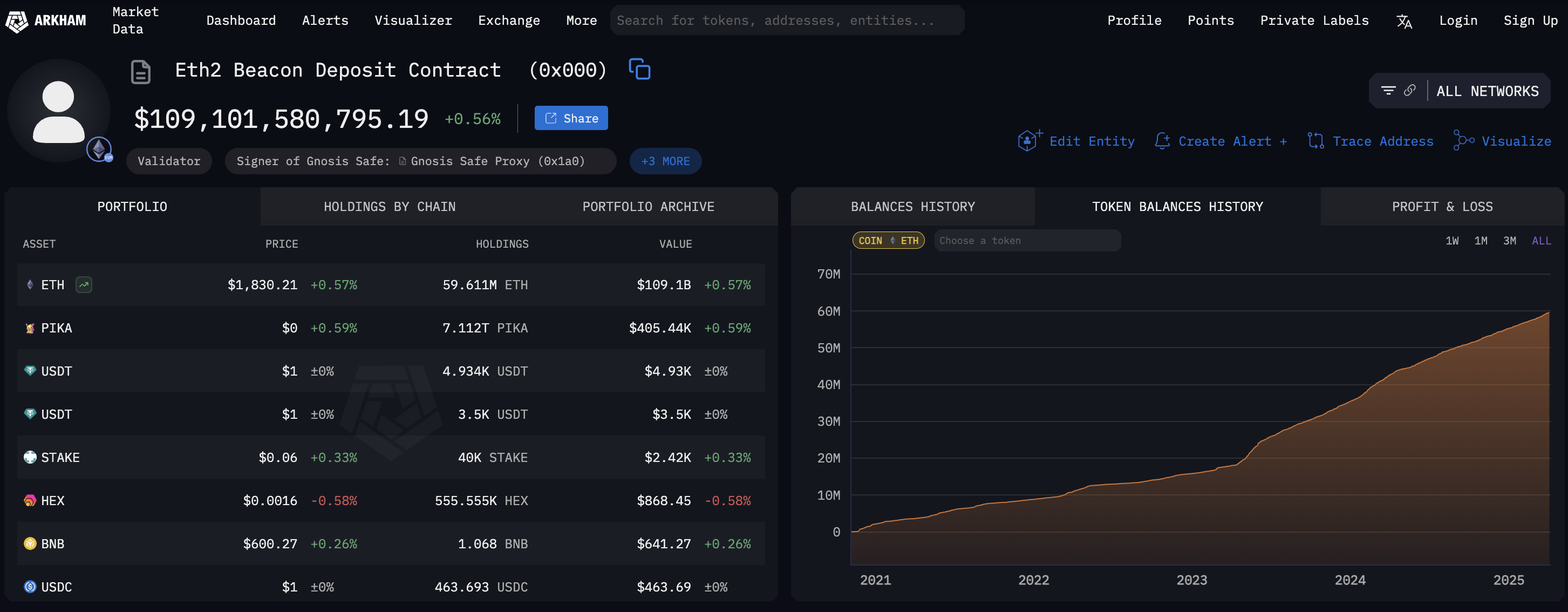Click the filter icon beside All Networks
The height and width of the screenshot is (612, 1568).
pyautogui.click(x=1388, y=91)
